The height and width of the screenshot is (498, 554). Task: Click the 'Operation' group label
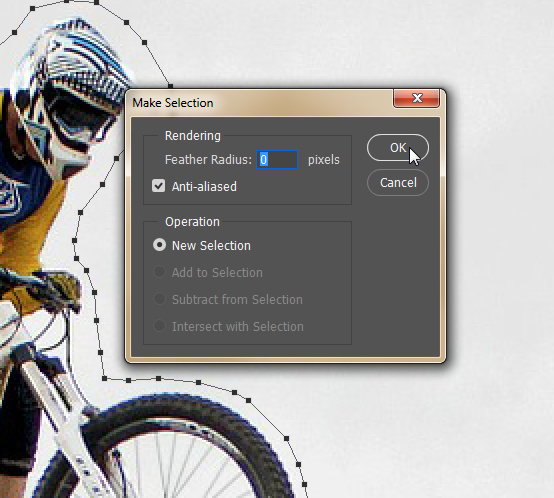(192, 222)
